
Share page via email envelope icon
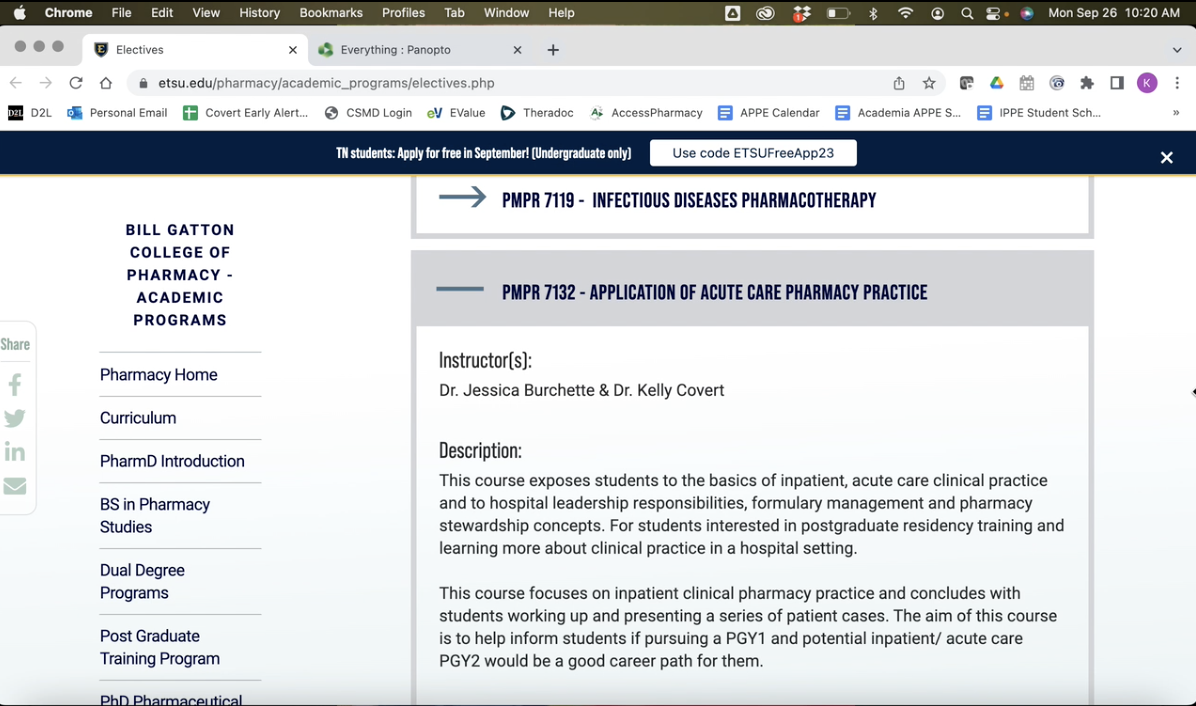[15, 486]
